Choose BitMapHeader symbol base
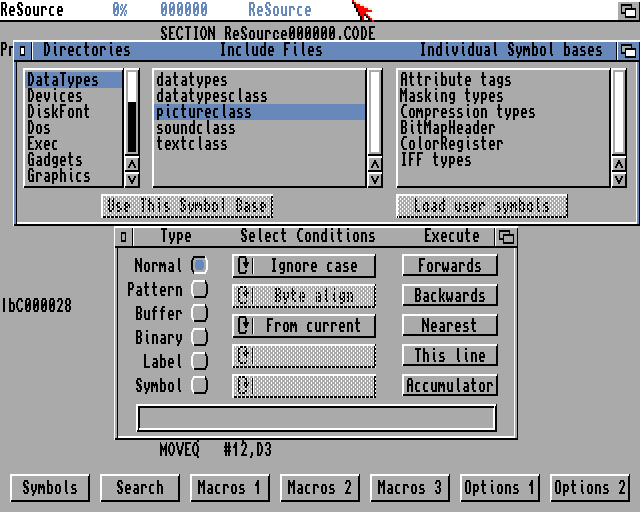640x512 pixels. (504, 128)
